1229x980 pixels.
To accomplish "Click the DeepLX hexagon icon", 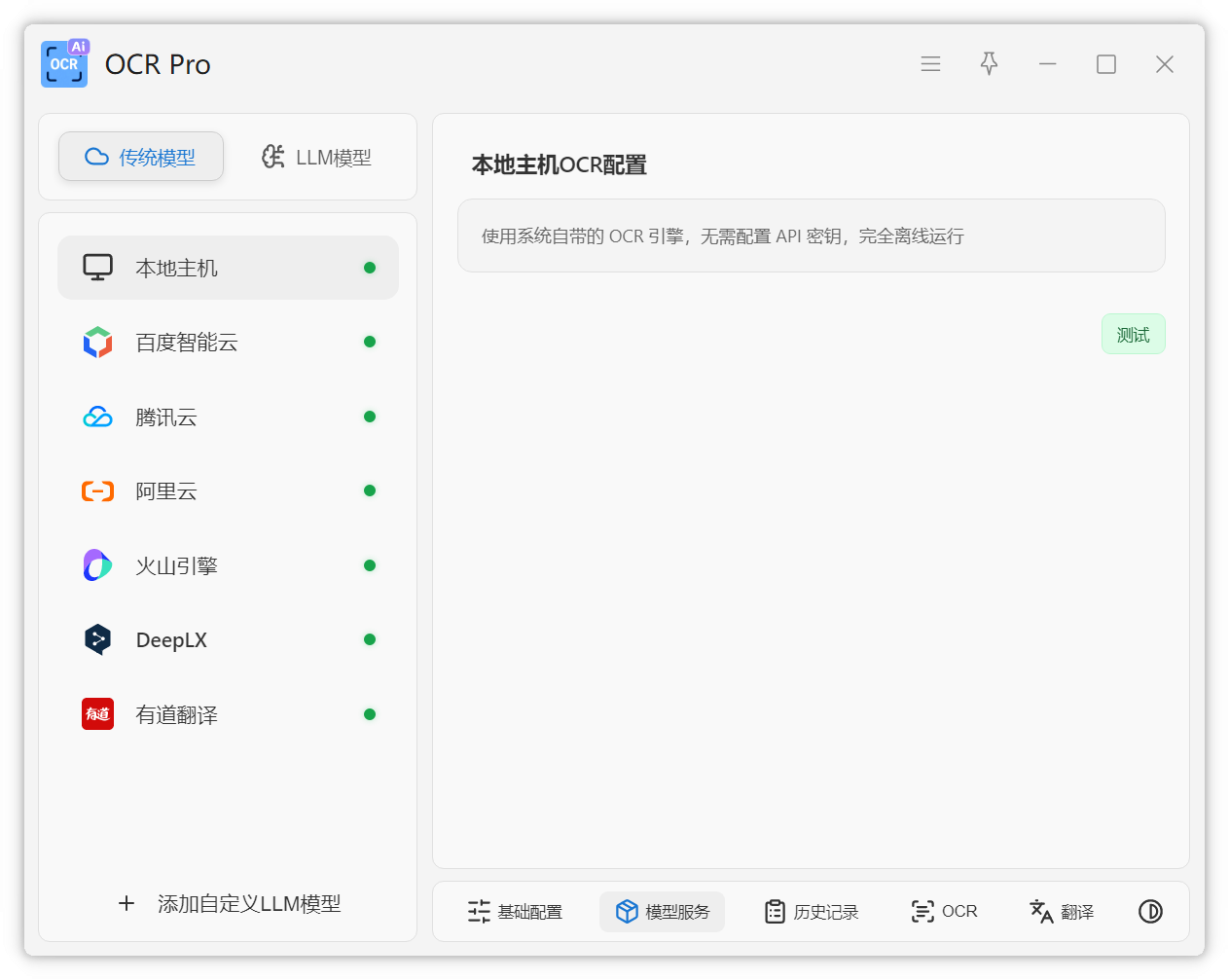I will point(97,640).
